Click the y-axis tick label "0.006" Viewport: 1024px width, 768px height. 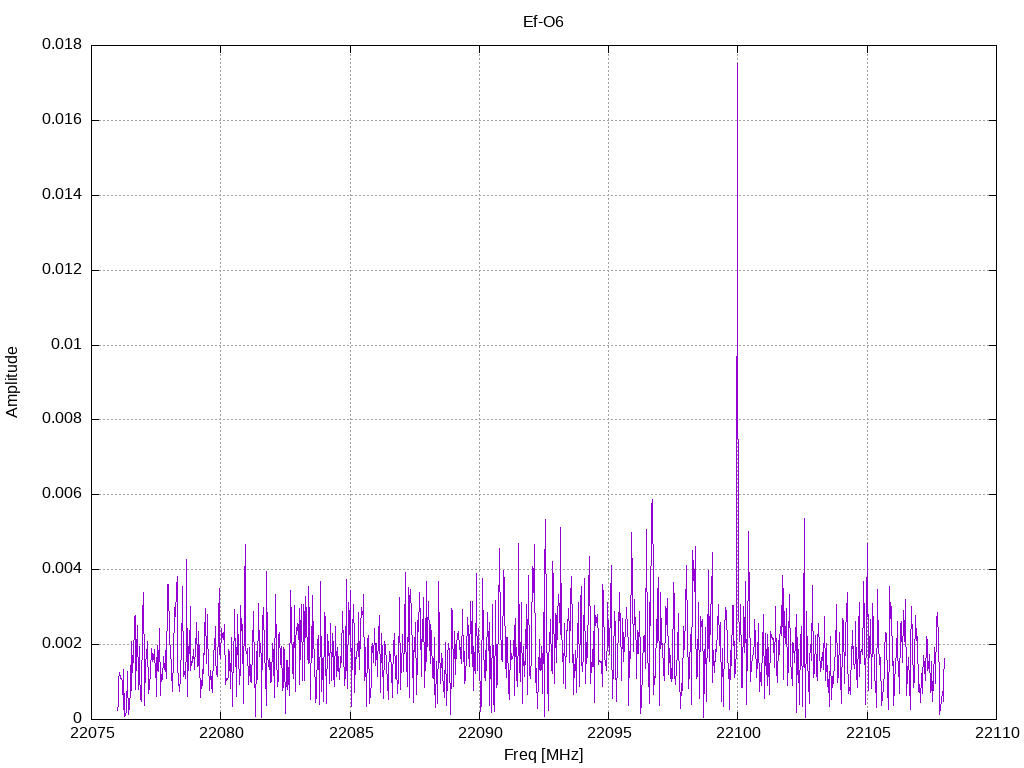(62, 494)
